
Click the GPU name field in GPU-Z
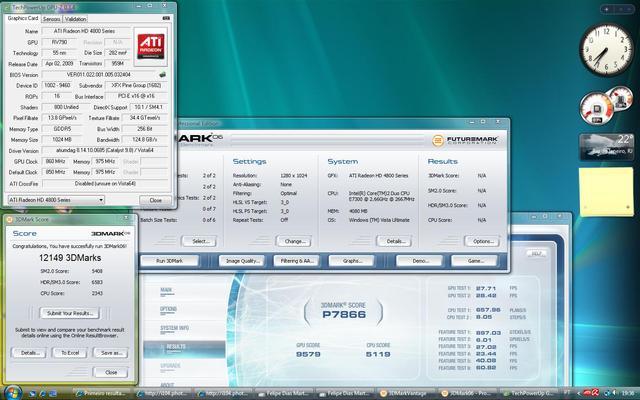pyautogui.click(x=85, y=31)
